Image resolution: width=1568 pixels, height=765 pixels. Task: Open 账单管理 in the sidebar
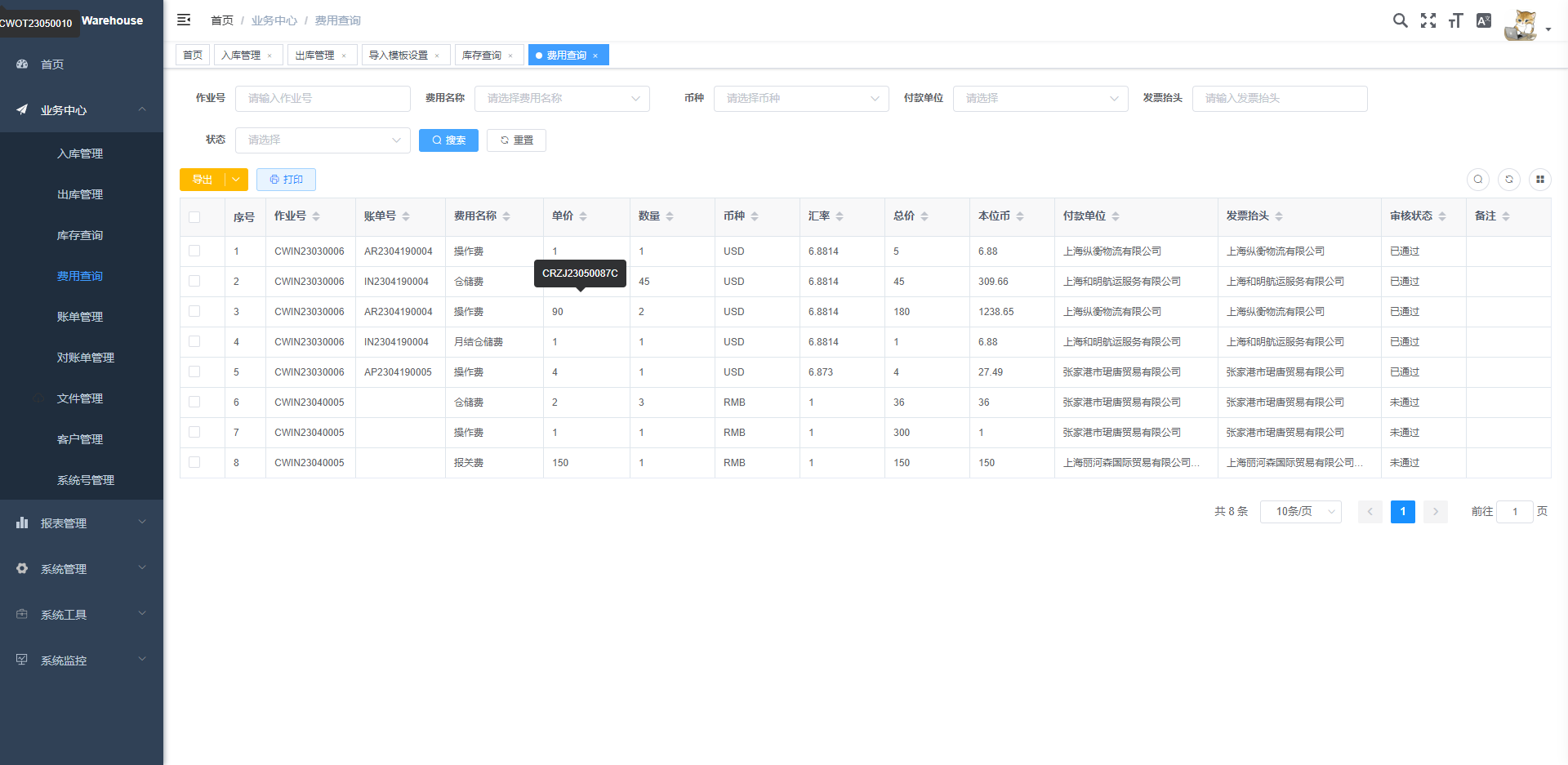[x=82, y=317]
